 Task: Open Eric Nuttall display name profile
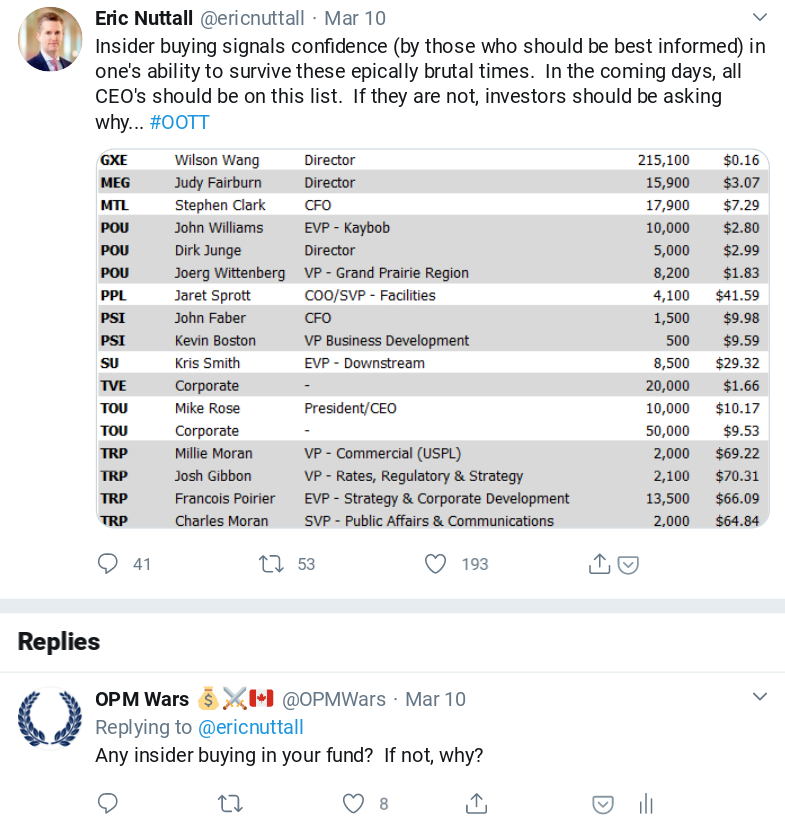pyautogui.click(x=144, y=18)
